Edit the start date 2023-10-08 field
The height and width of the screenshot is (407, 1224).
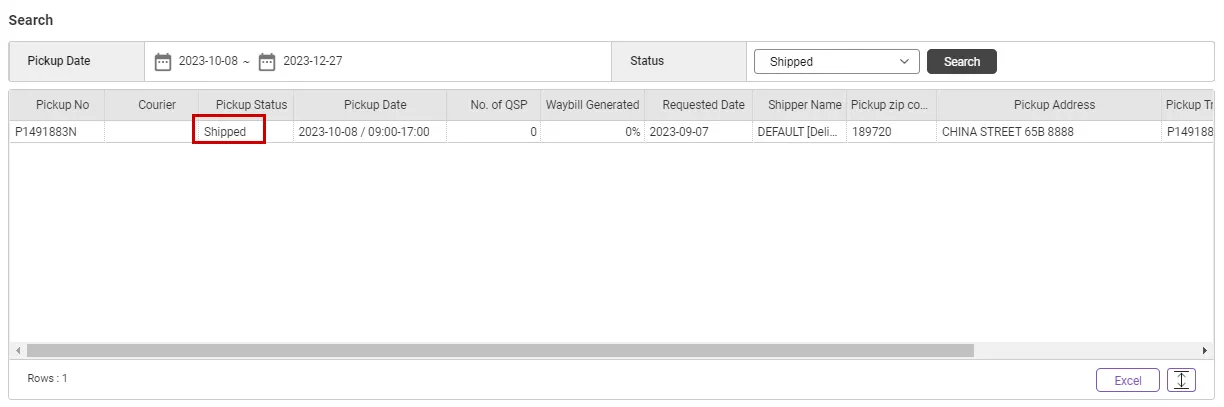(x=208, y=62)
